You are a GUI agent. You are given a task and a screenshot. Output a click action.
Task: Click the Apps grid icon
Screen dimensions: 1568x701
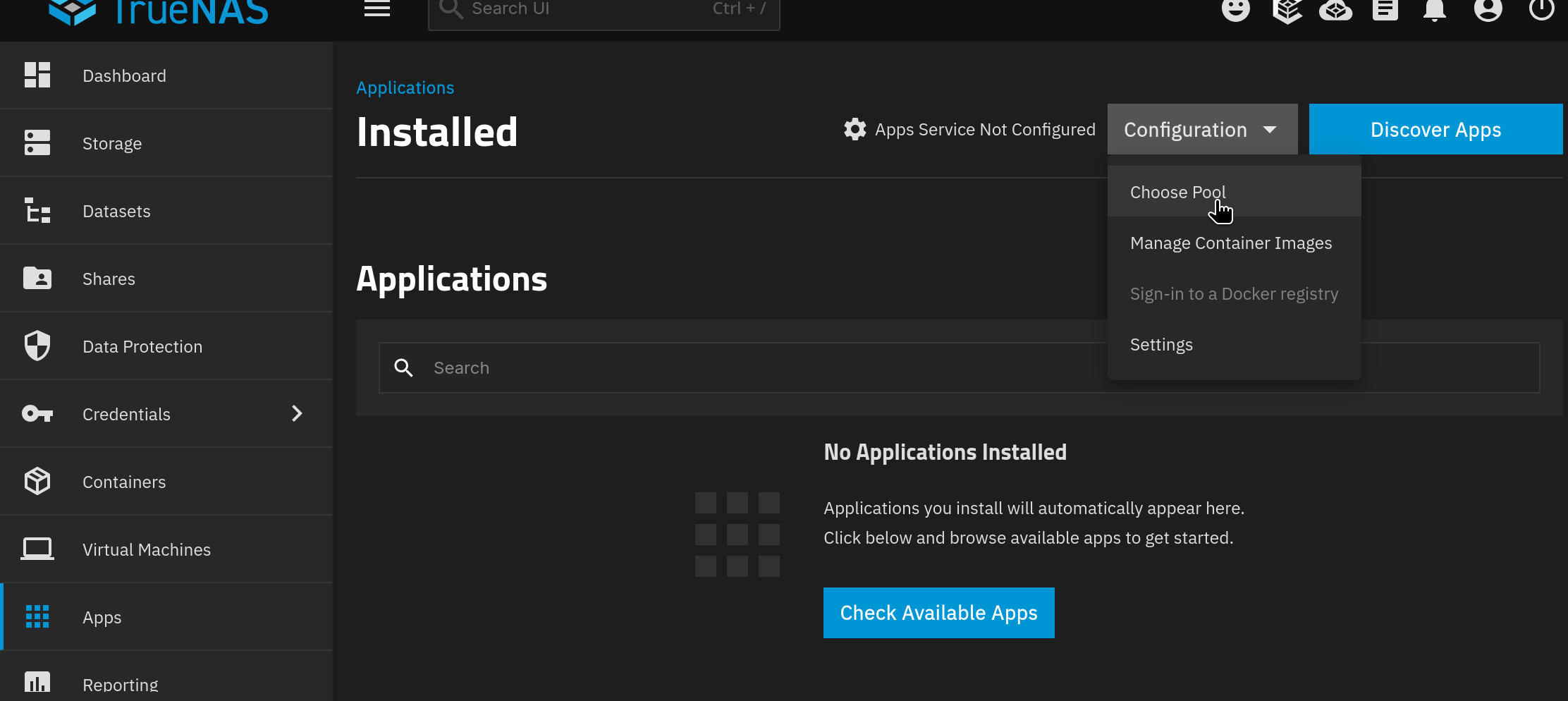pyautogui.click(x=37, y=616)
